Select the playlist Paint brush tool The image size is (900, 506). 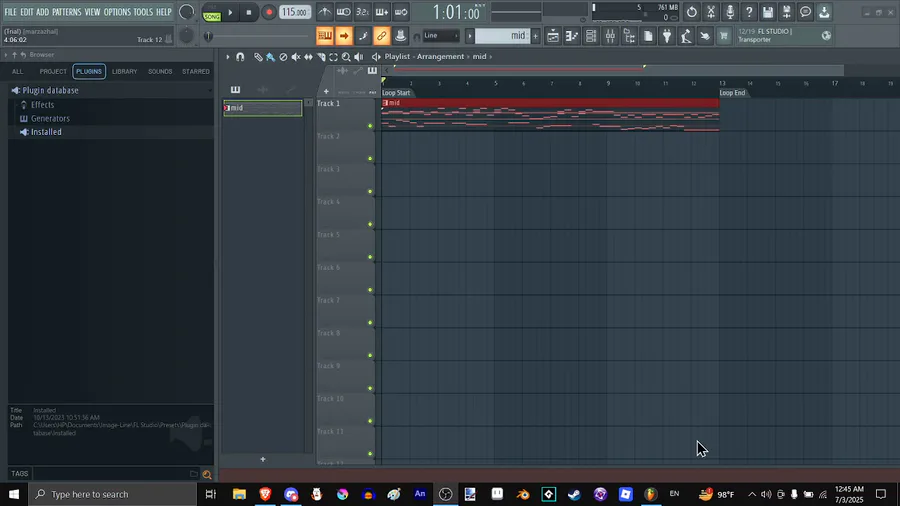click(x=270, y=57)
